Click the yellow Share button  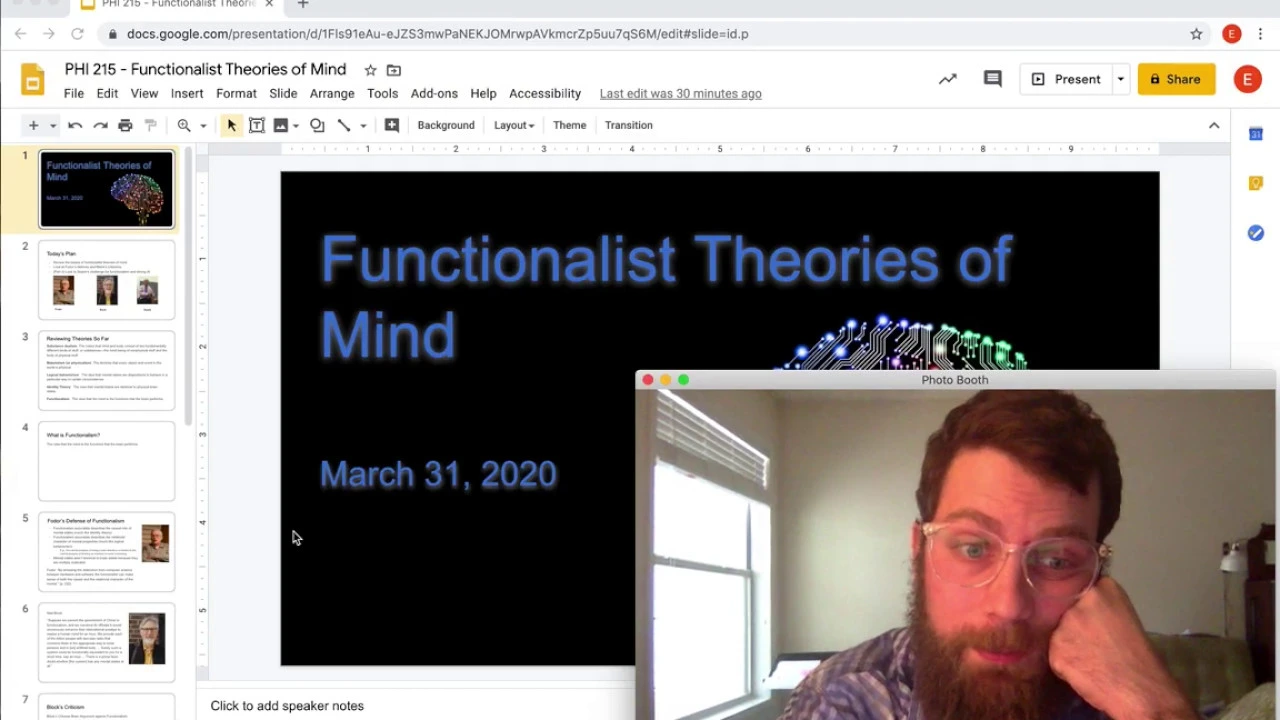1176,79
